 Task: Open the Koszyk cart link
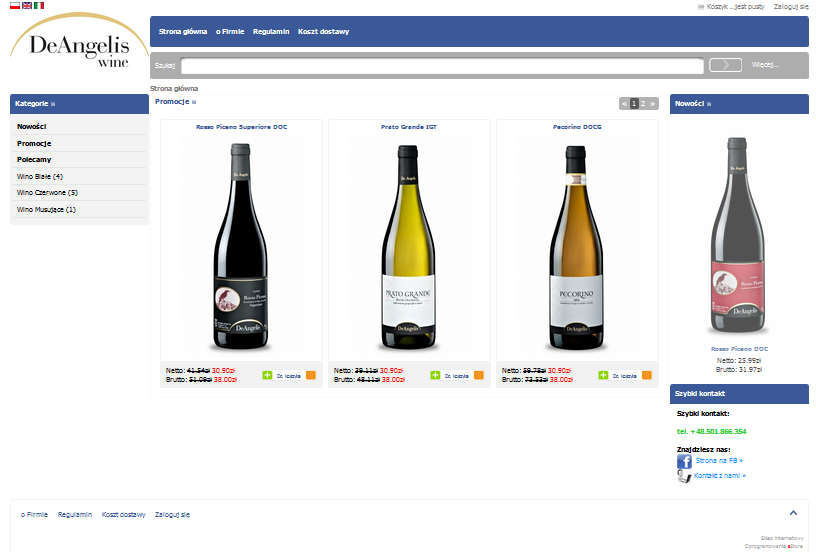735,7
